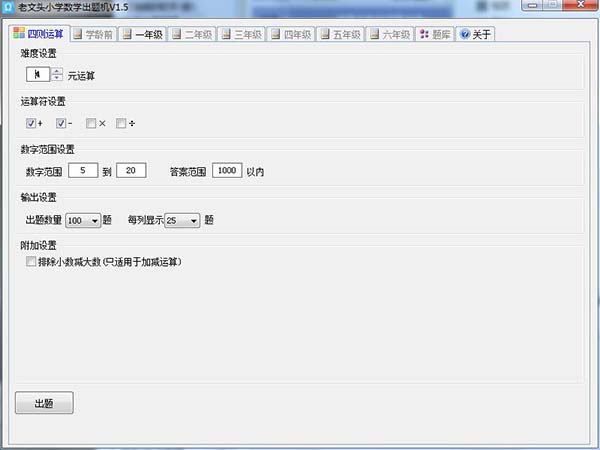
Task: Click the 六年级 tab icon
Action: tap(374, 34)
